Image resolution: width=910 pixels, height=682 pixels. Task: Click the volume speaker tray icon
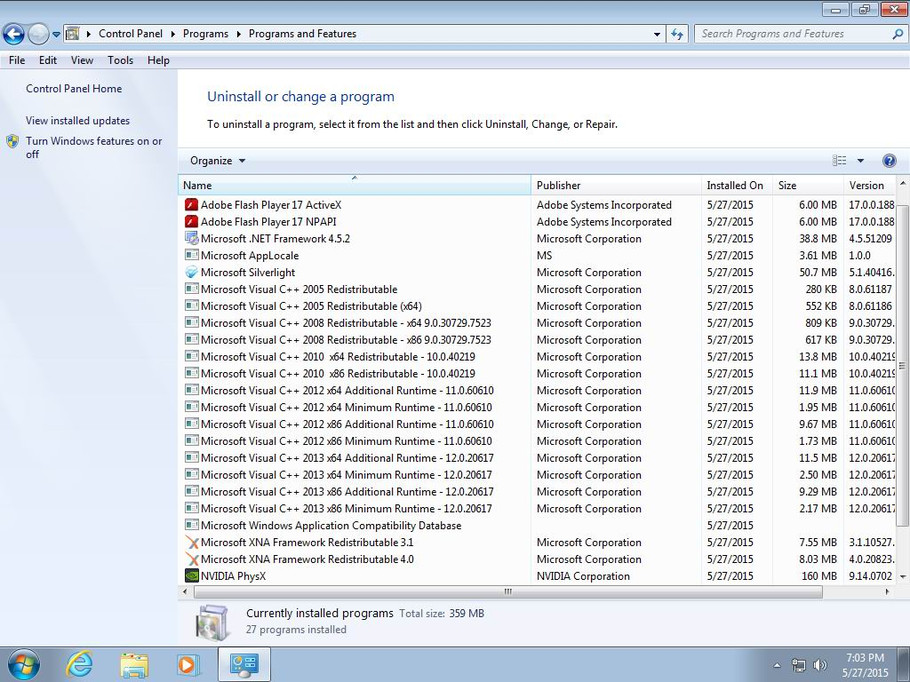tap(820, 665)
